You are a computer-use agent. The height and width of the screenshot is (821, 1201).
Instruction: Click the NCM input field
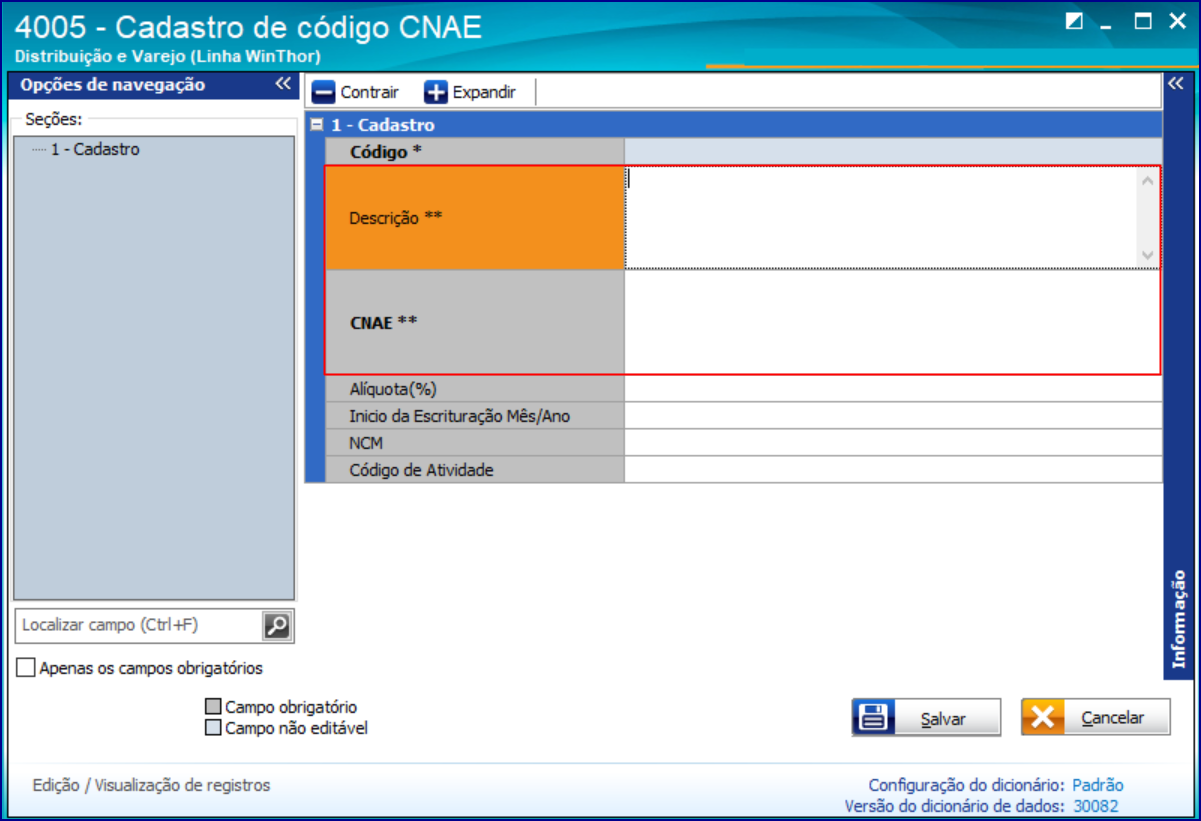(x=893, y=443)
